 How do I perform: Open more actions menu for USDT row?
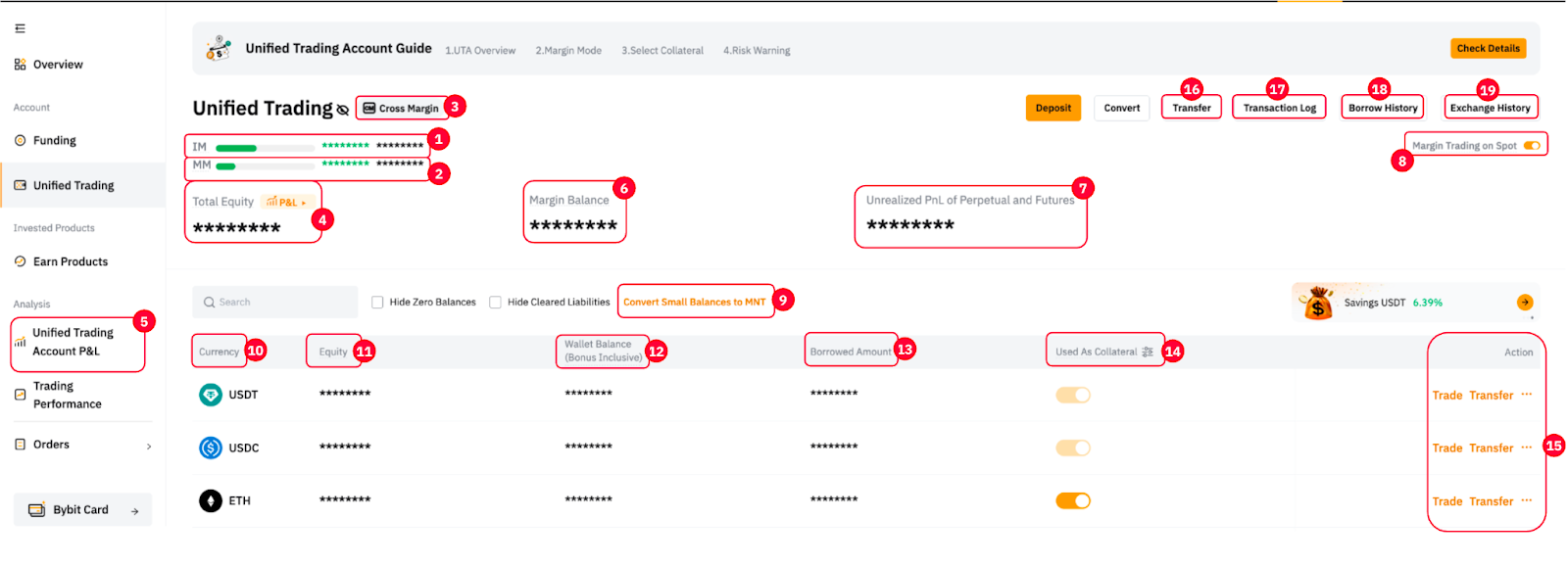[x=1527, y=395]
